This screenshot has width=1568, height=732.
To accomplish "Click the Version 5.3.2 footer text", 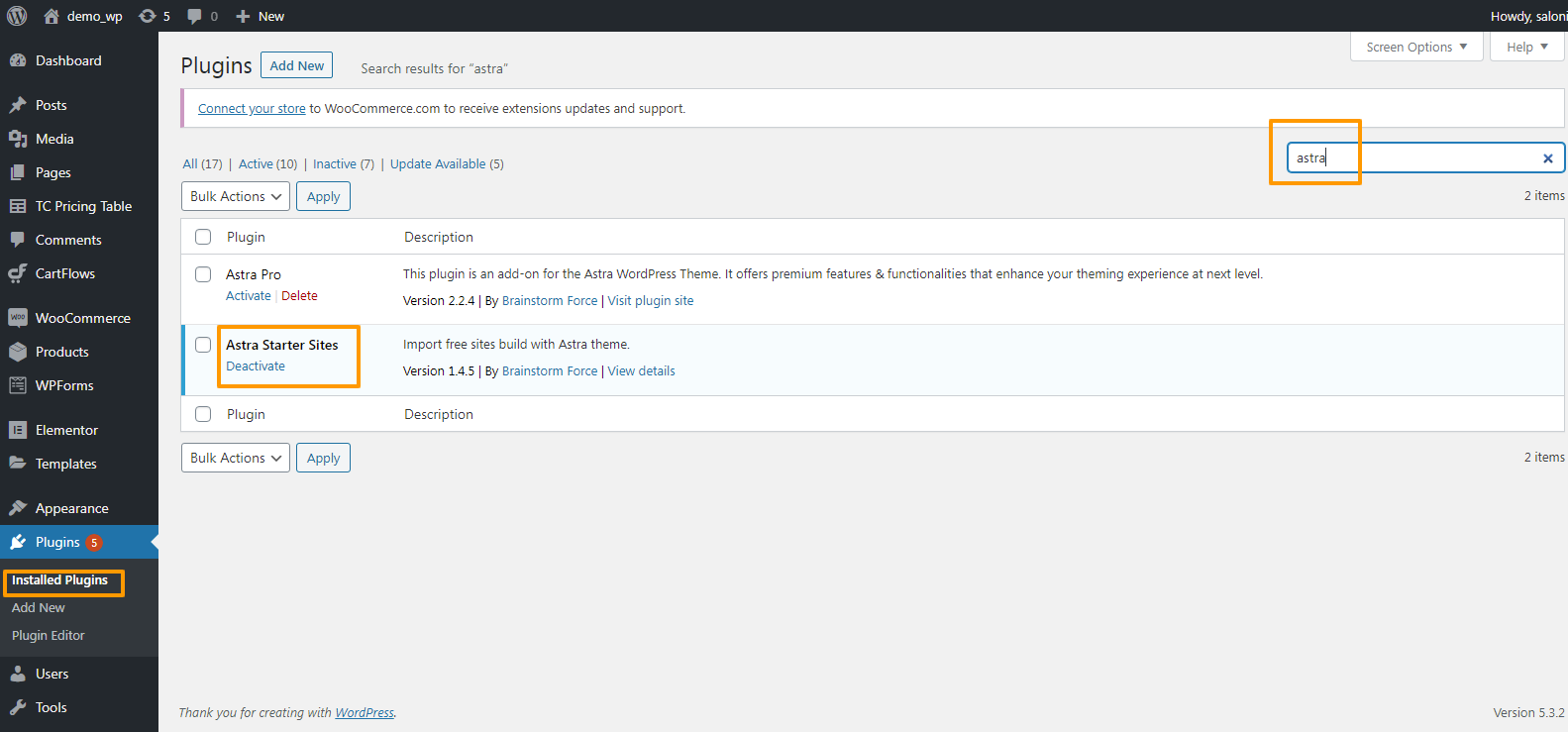I will click(1528, 713).
